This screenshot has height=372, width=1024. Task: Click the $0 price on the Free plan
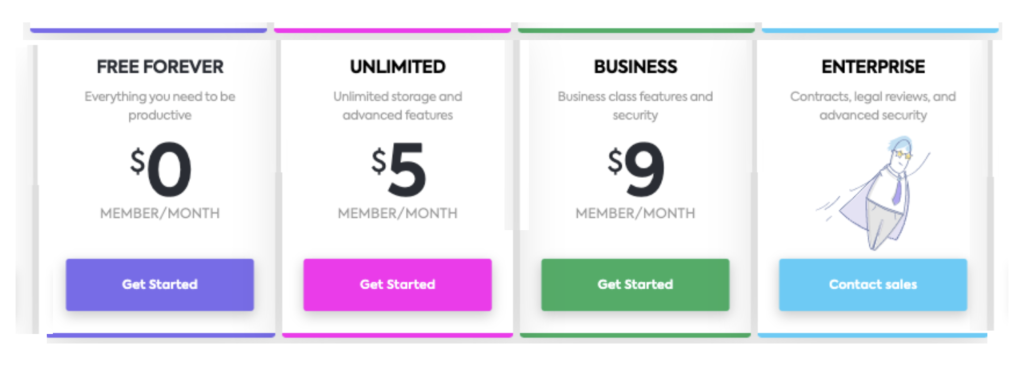click(x=161, y=172)
